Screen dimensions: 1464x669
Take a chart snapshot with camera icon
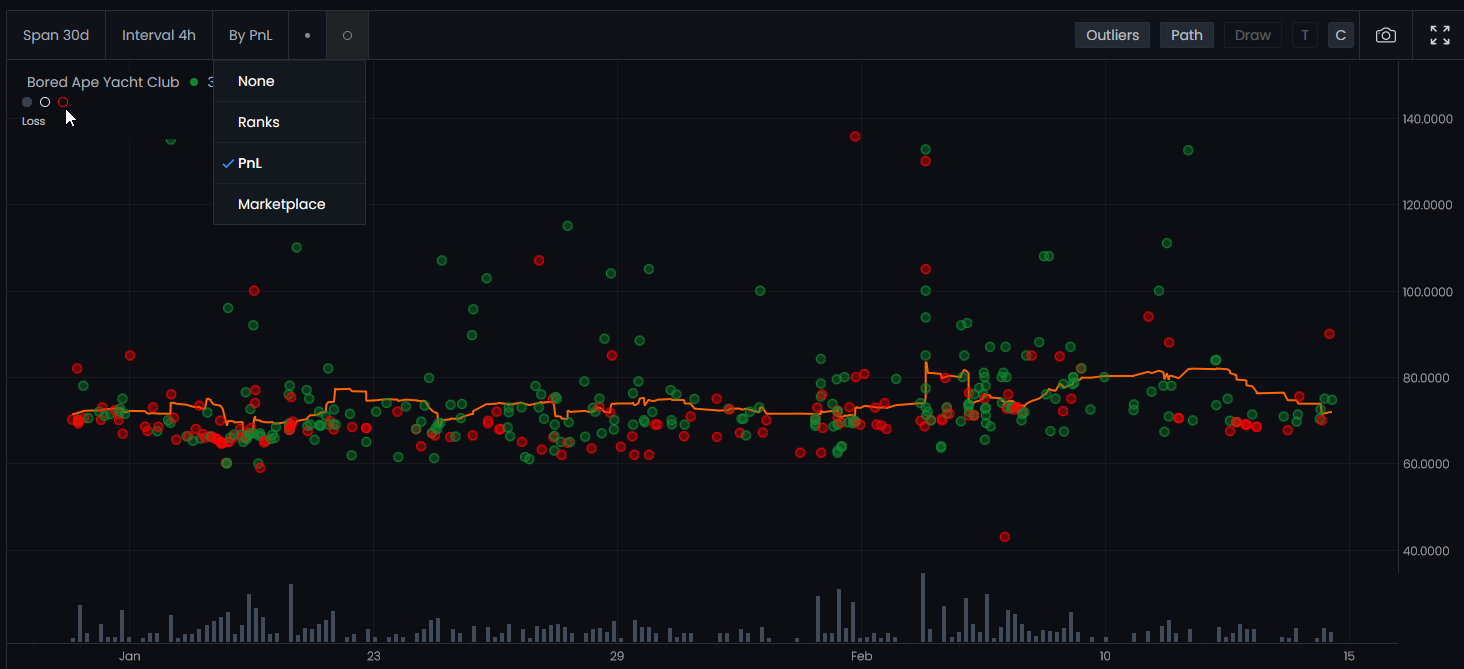[x=1385, y=35]
